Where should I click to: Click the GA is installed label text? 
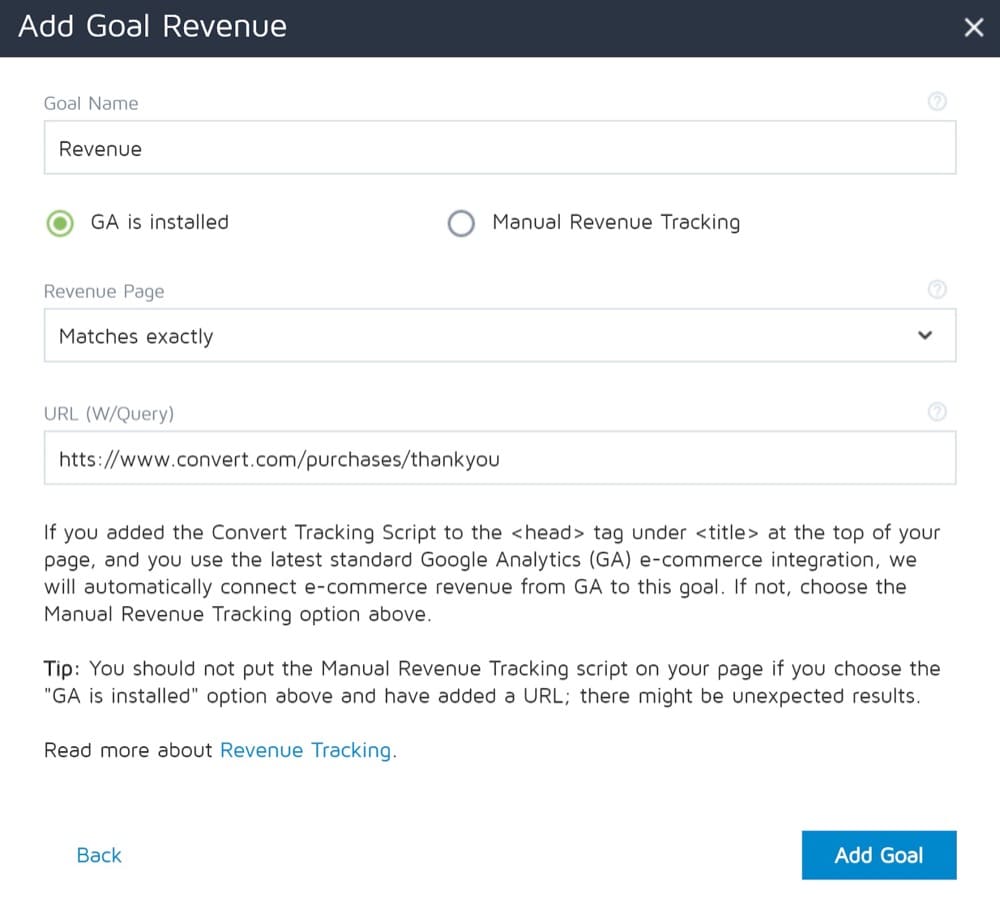click(x=160, y=222)
